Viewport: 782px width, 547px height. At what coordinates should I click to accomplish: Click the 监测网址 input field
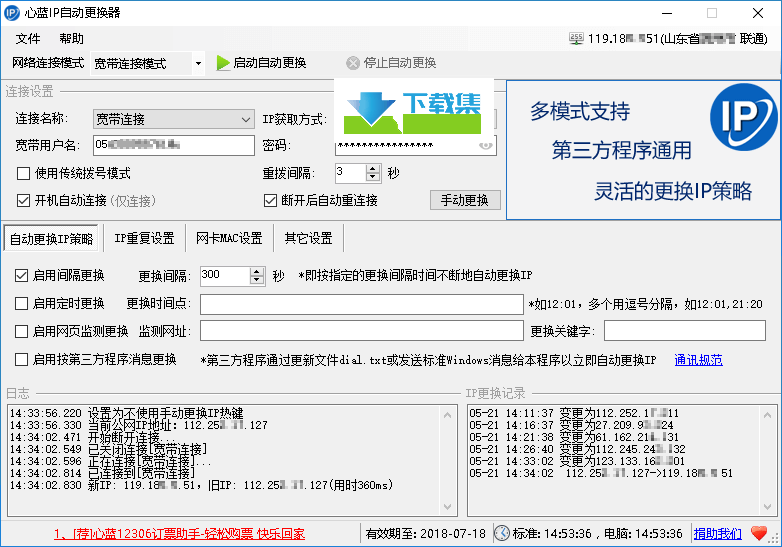tap(362, 331)
